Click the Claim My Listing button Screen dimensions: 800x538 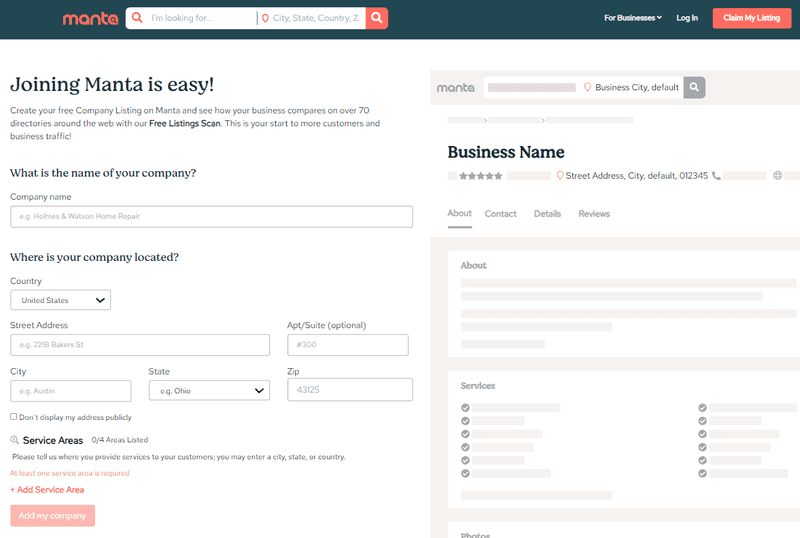point(752,18)
